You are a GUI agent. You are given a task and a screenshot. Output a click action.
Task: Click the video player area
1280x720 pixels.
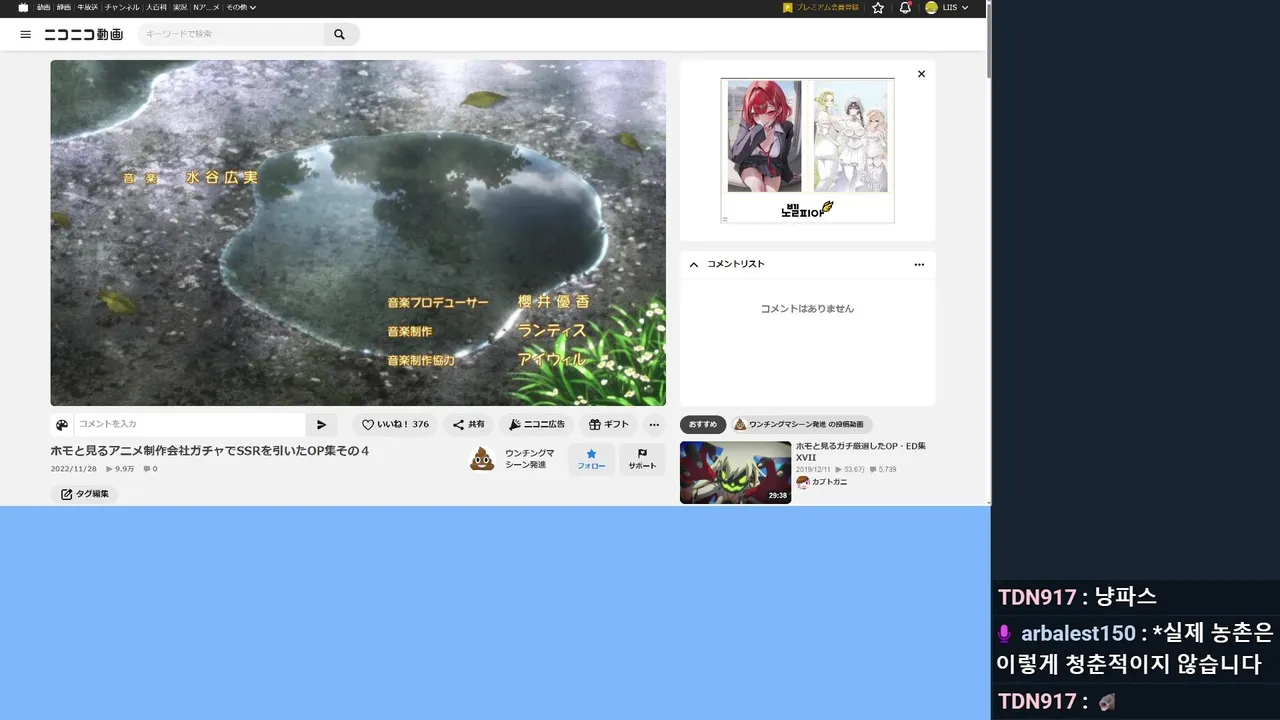(x=358, y=233)
